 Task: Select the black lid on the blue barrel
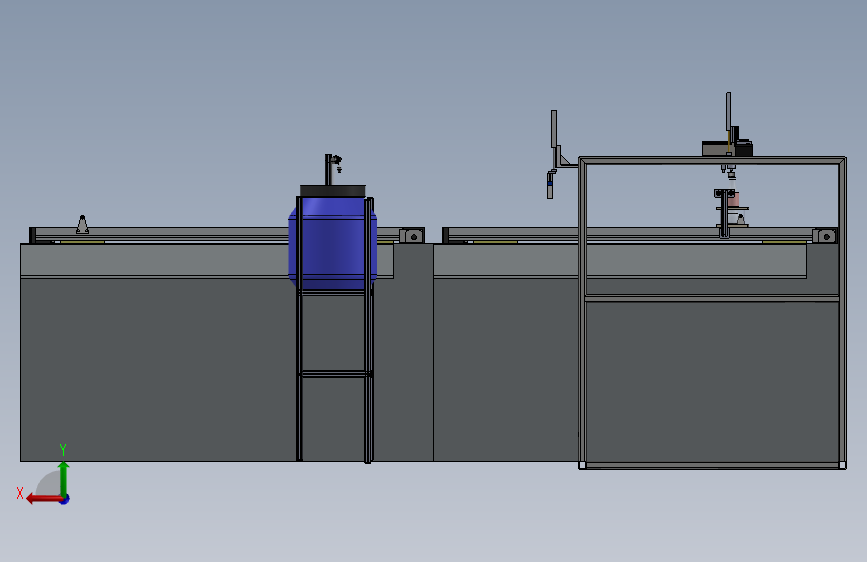pos(333,191)
